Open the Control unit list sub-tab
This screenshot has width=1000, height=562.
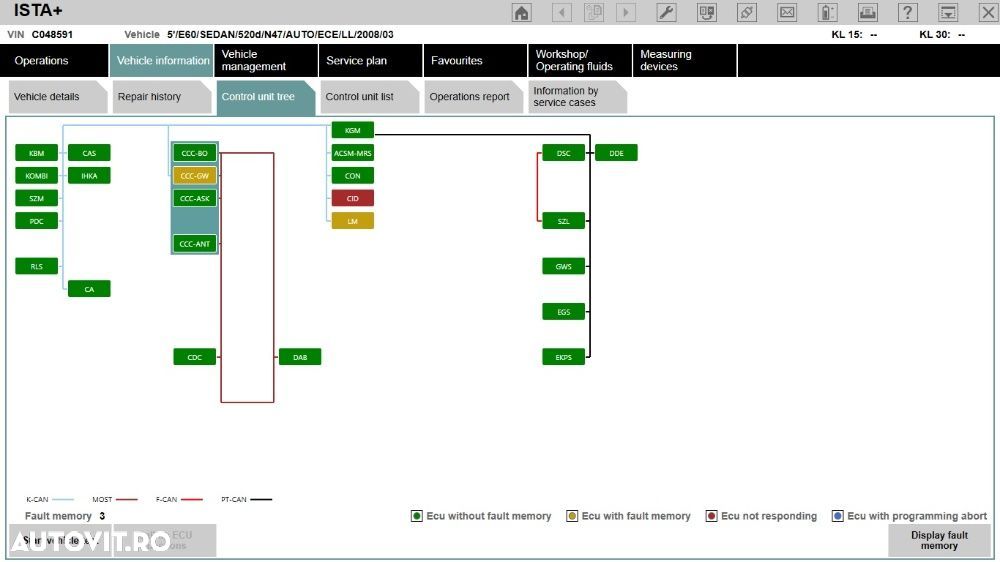pos(369,97)
